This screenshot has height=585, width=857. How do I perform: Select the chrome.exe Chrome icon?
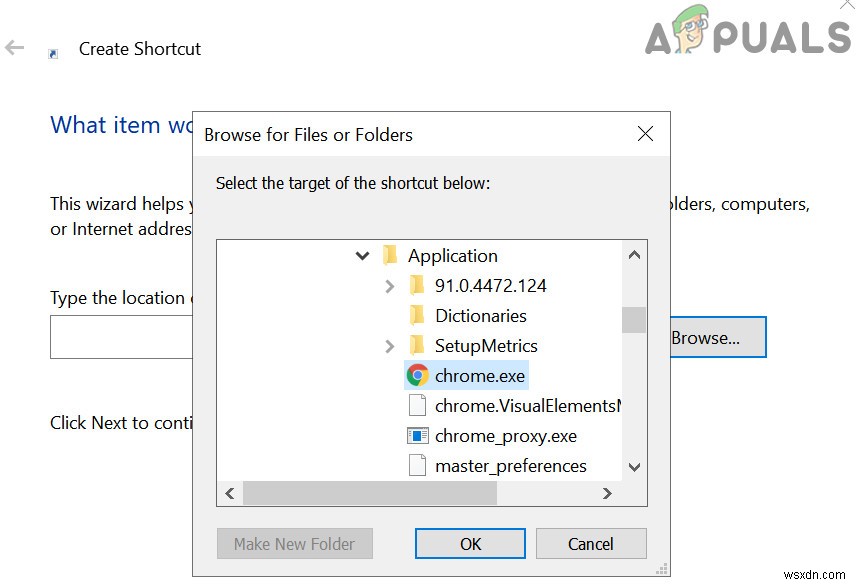tap(419, 374)
